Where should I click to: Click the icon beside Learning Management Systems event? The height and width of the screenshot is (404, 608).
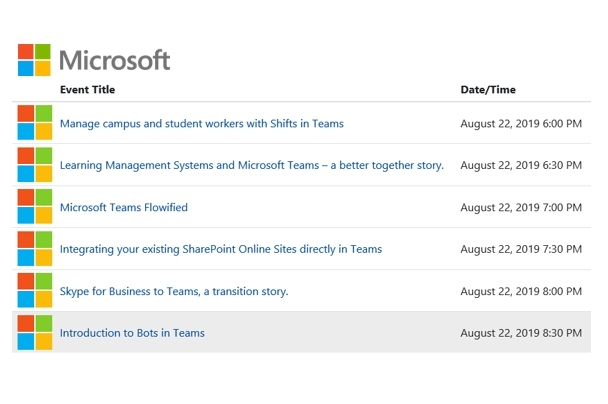(x=35, y=165)
